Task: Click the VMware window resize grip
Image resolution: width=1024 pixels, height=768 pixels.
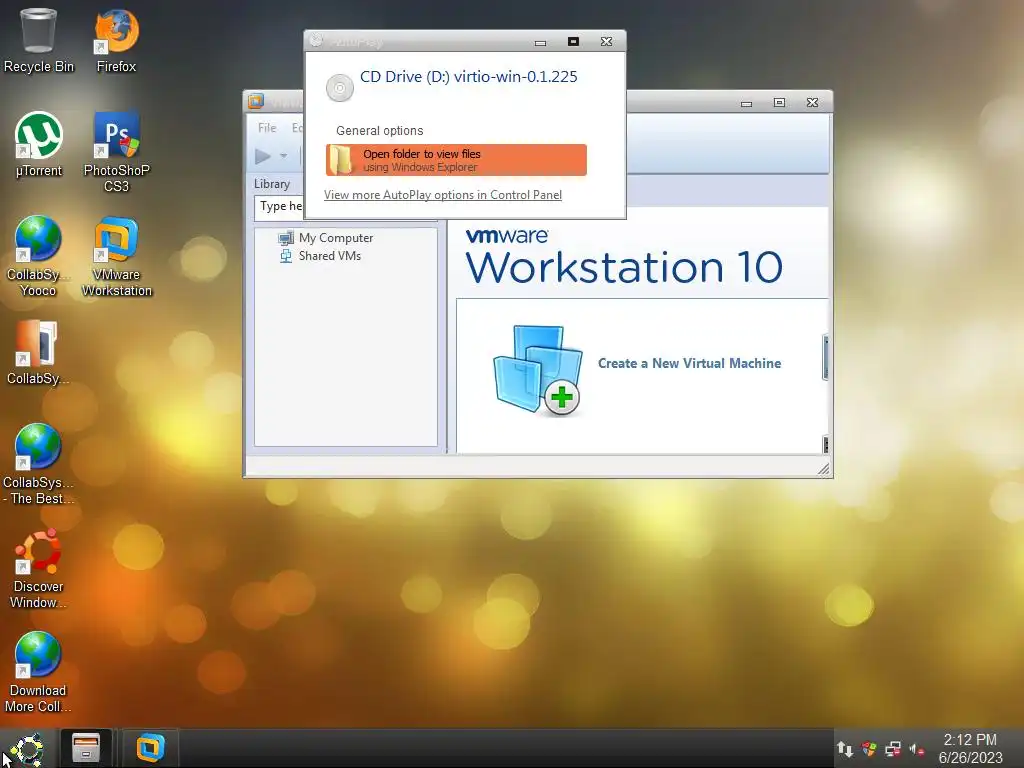Action: [824, 468]
